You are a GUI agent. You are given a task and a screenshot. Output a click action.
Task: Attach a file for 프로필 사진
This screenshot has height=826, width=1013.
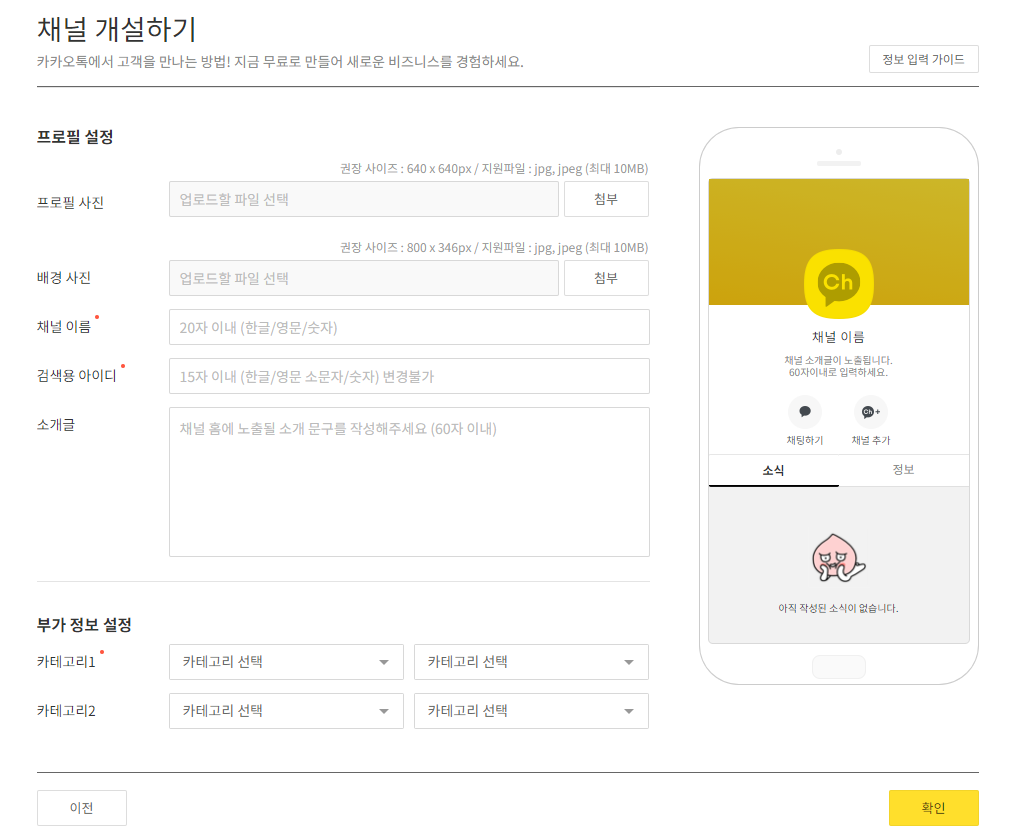pyautogui.click(x=606, y=199)
